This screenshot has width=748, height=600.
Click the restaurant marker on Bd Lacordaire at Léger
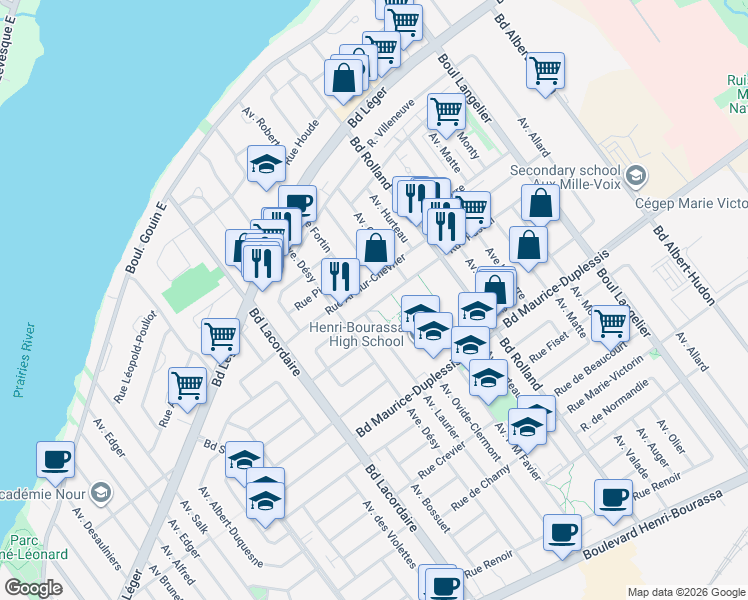pyautogui.click(x=261, y=265)
